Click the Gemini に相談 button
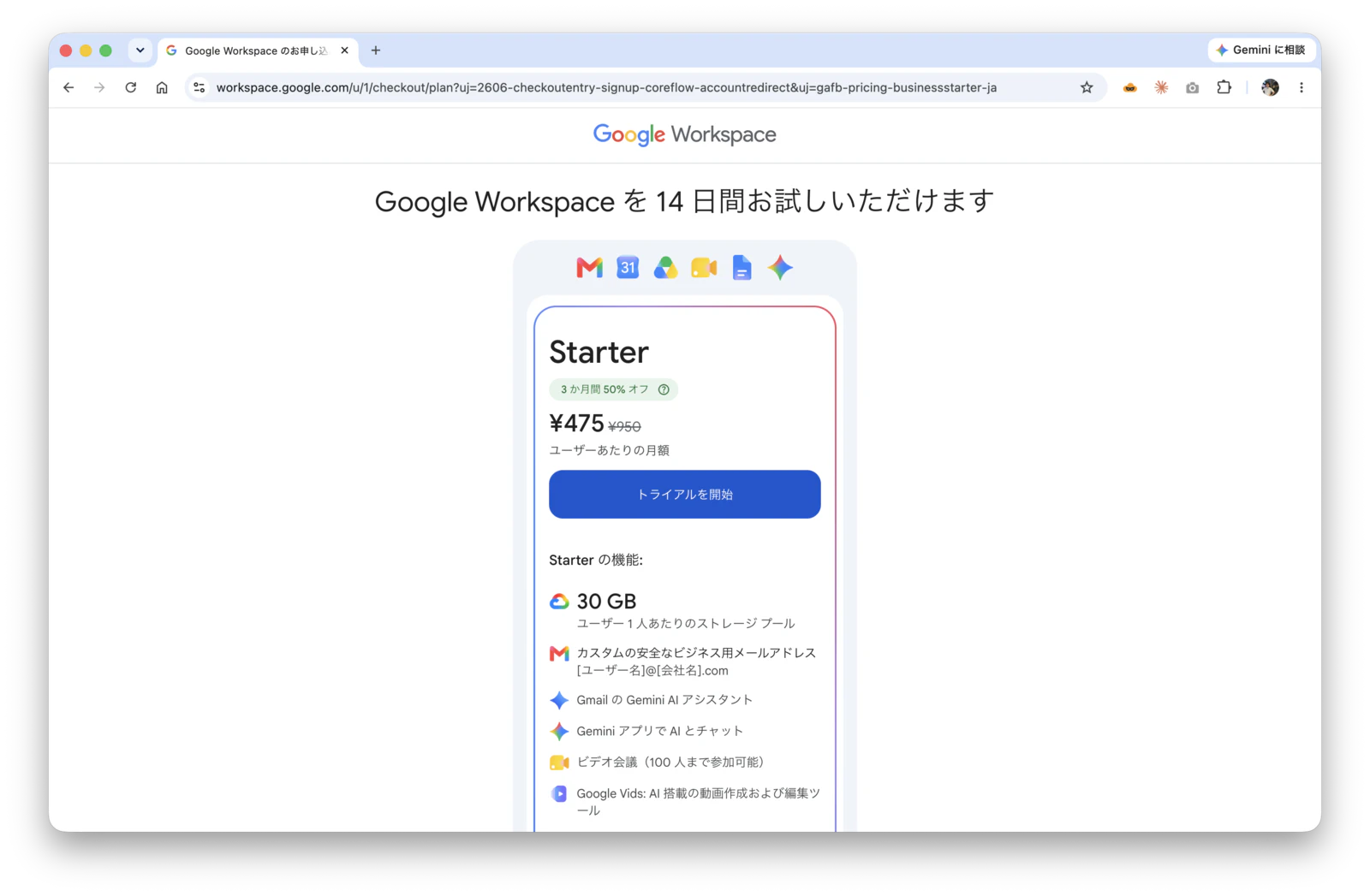This screenshot has height=896, width=1370. (x=1261, y=50)
